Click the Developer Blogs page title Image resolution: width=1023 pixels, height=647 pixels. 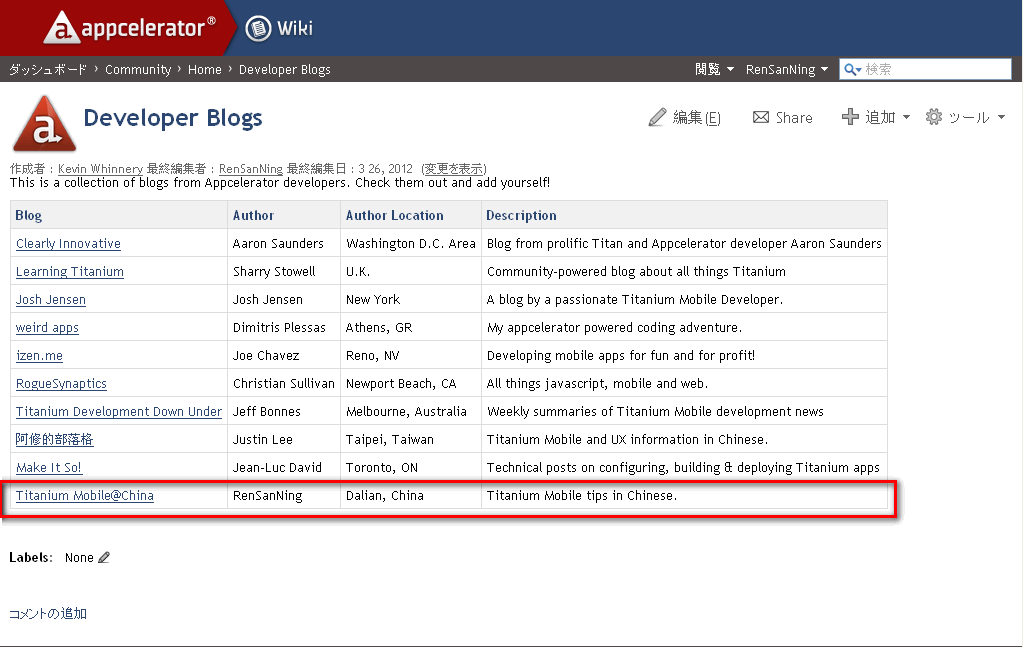click(173, 118)
